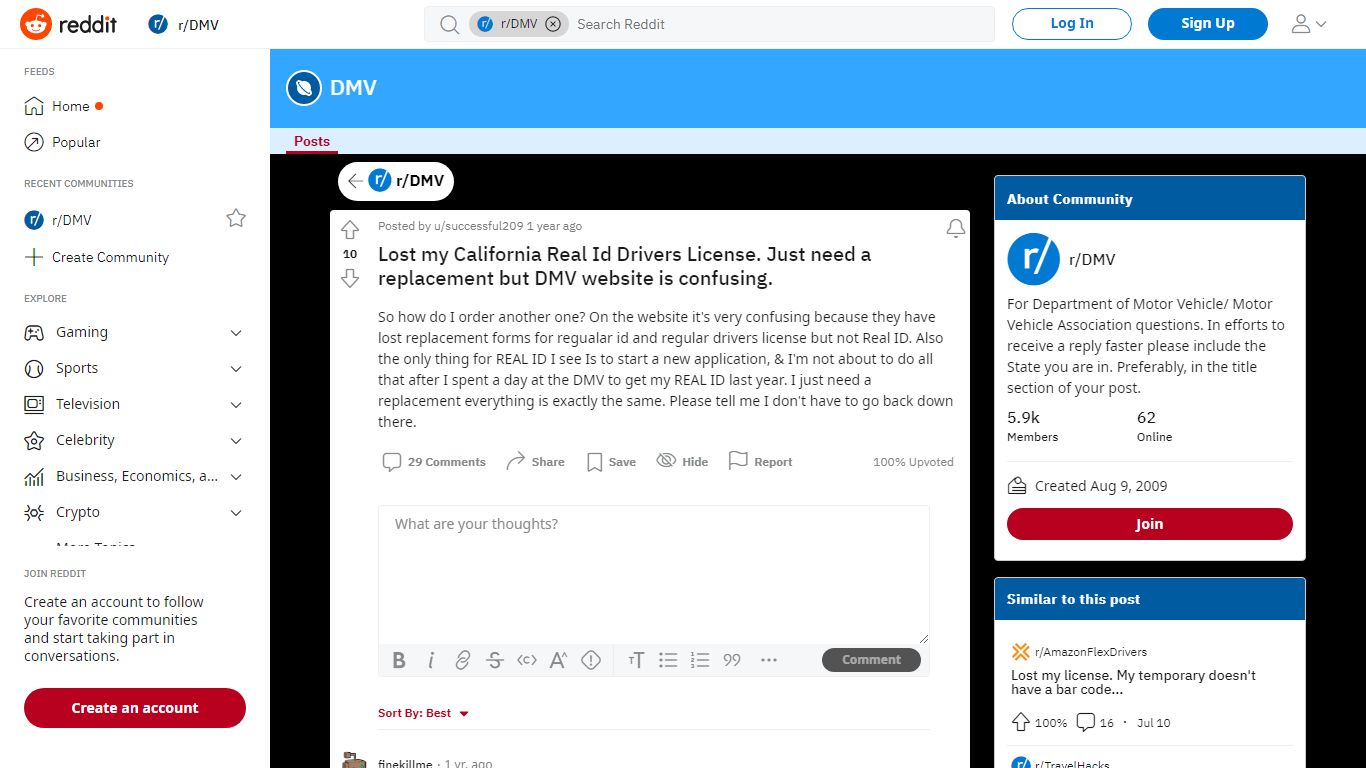
Task: Hide the post
Action: 682,462
